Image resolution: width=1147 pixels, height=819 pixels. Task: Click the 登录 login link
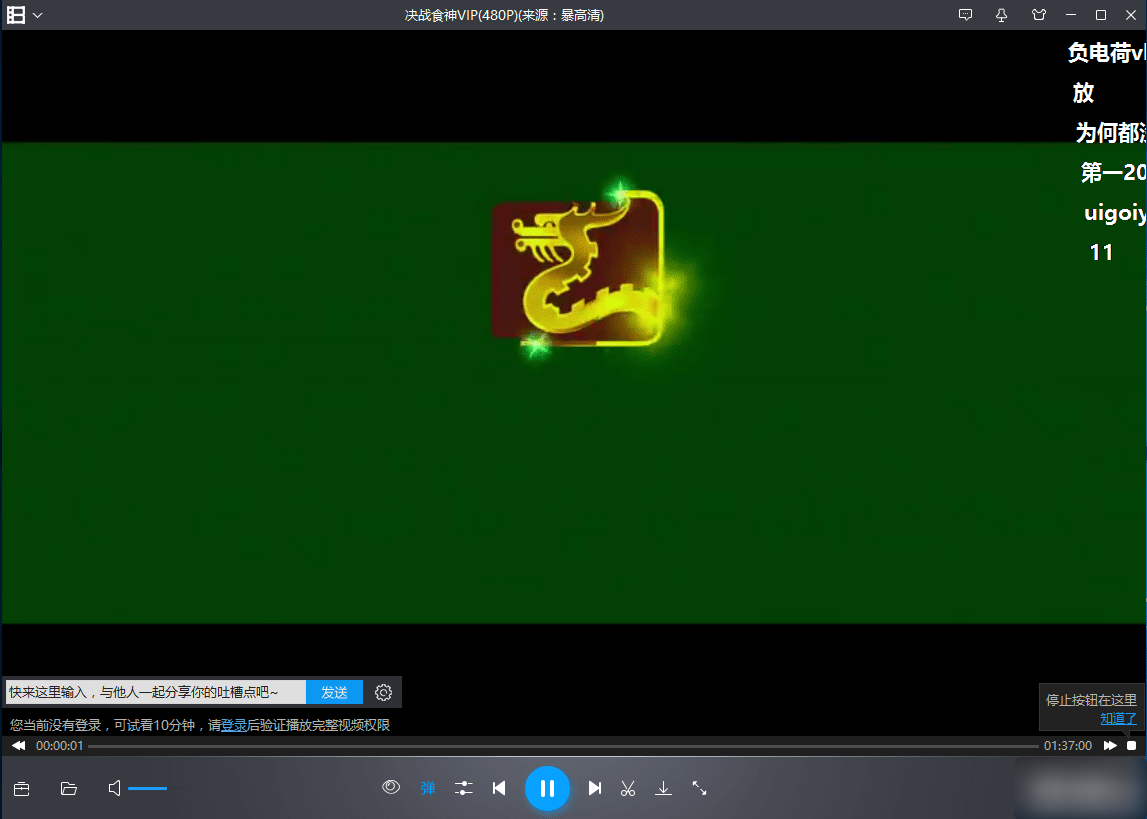234,725
